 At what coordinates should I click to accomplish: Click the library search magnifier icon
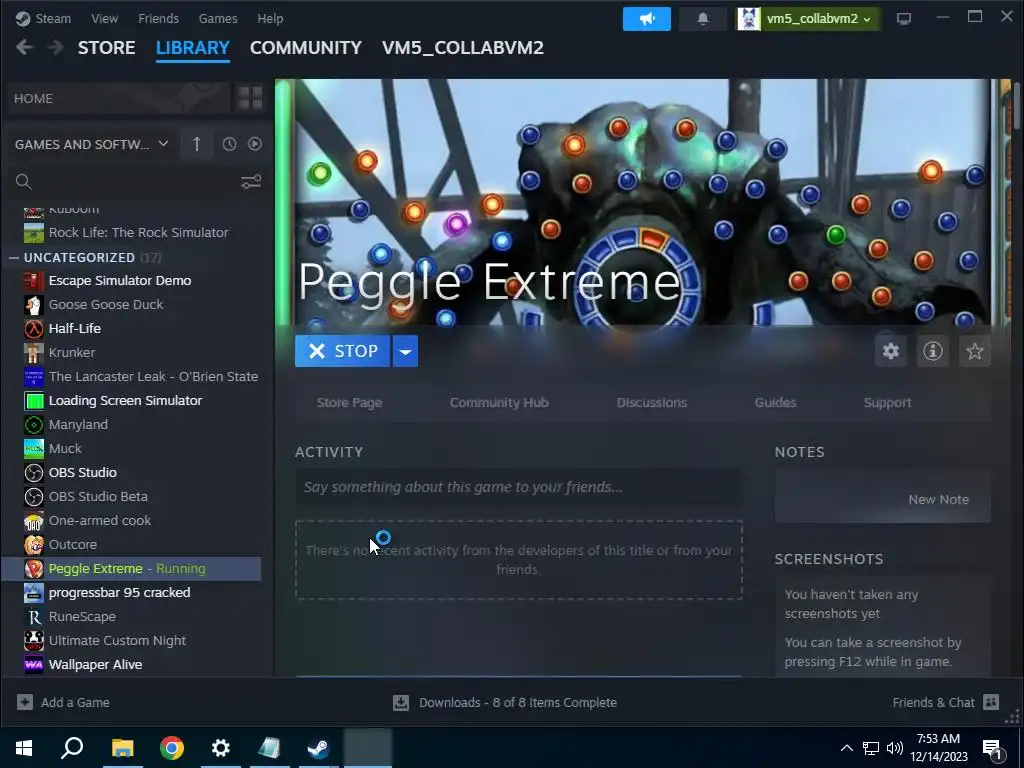(x=24, y=182)
